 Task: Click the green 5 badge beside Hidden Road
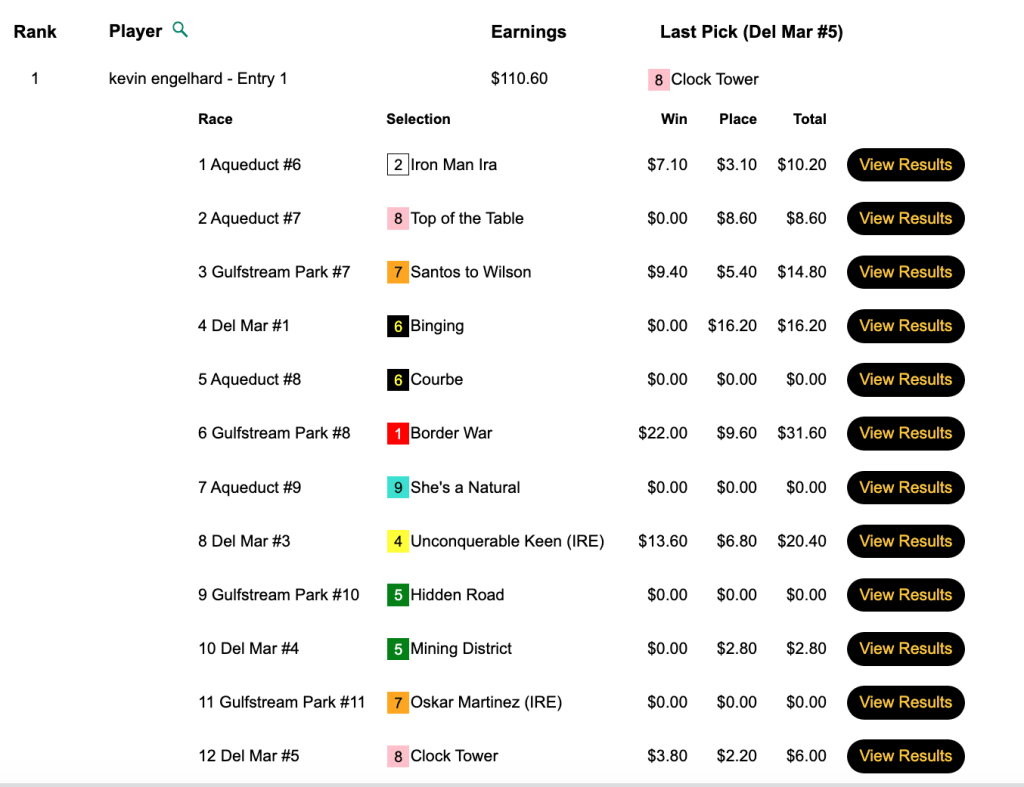coord(397,595)
